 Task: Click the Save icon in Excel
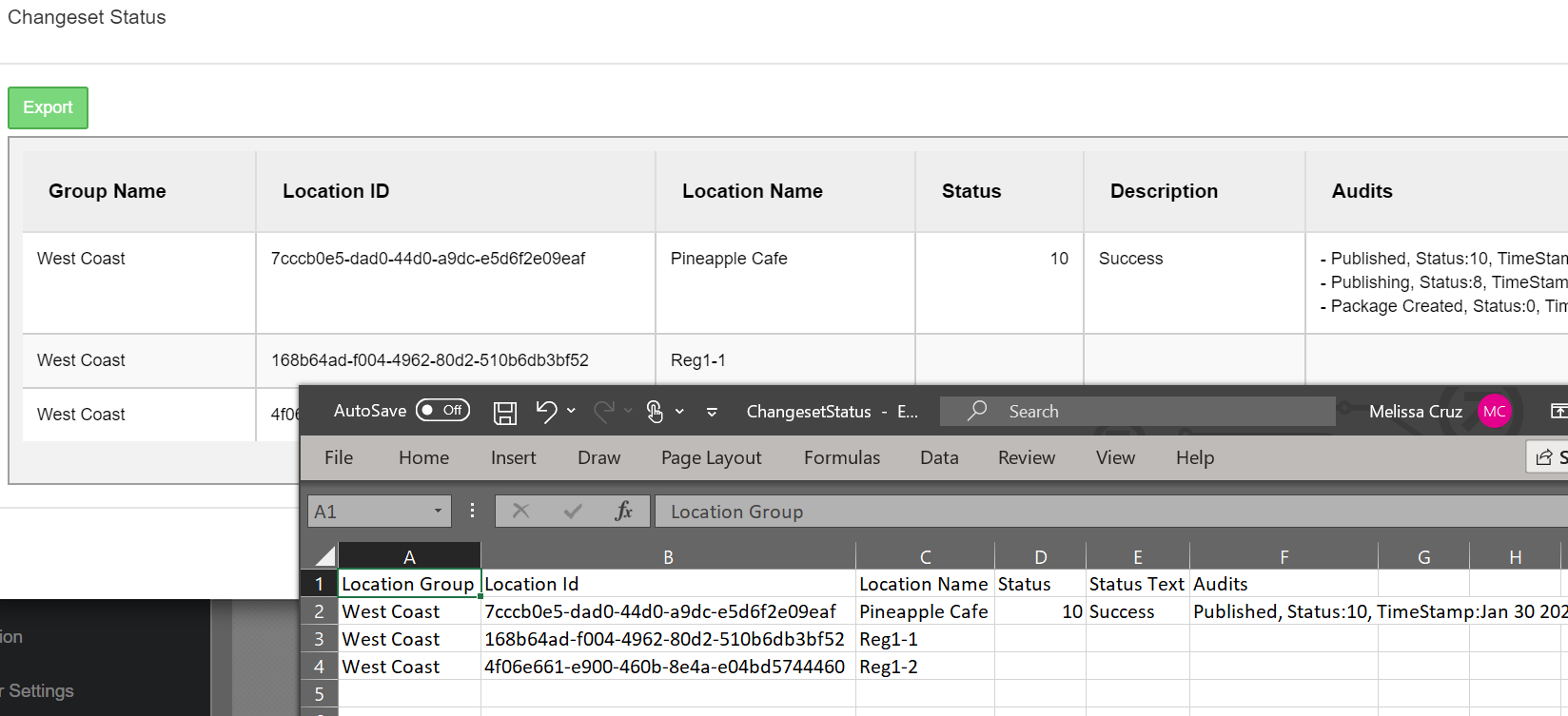click(504, 412)
